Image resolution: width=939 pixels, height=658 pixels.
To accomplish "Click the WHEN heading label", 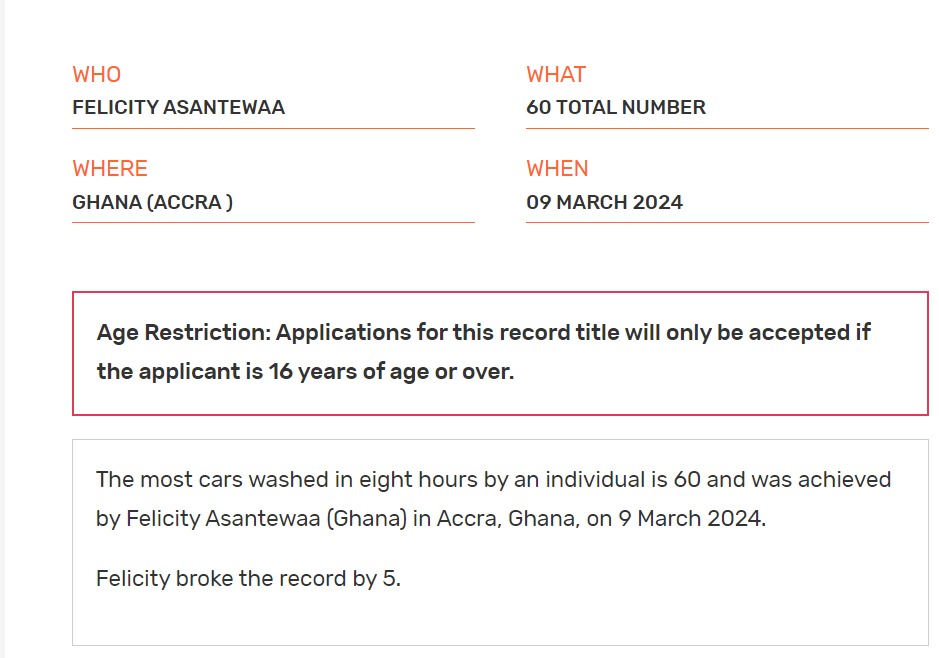I will [x=557, y=168].
